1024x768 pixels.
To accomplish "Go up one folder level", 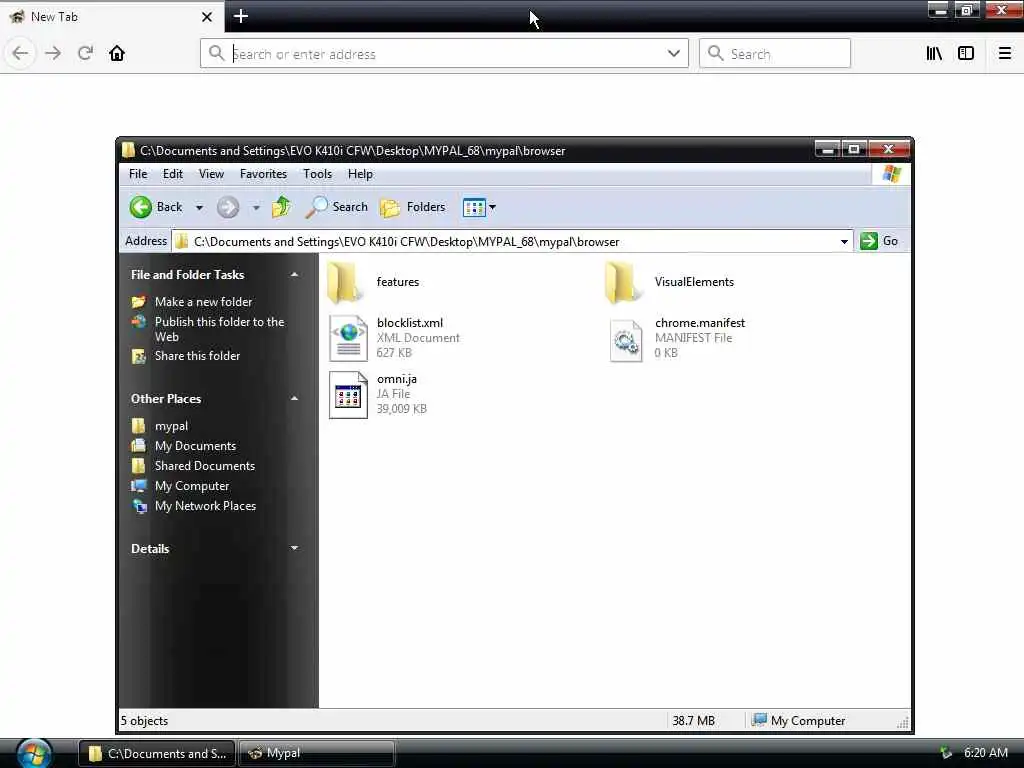I will [x=281, y=207].
